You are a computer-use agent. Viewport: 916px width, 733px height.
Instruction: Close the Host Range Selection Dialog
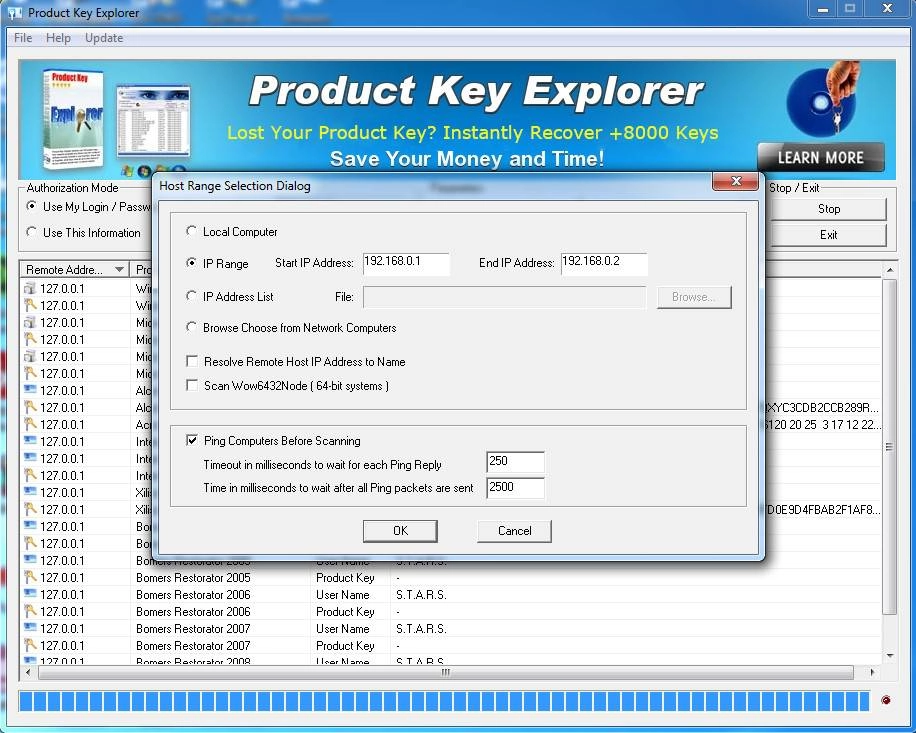[735, 181]
